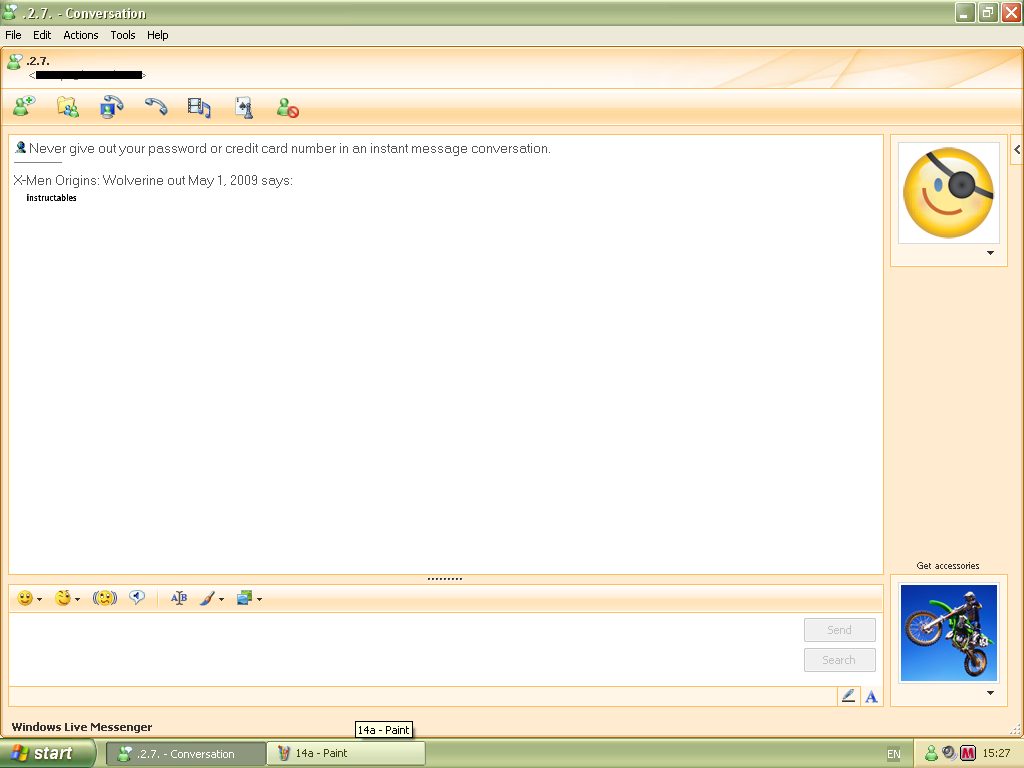
Task: Open the File menu
Action: [13, 35]
